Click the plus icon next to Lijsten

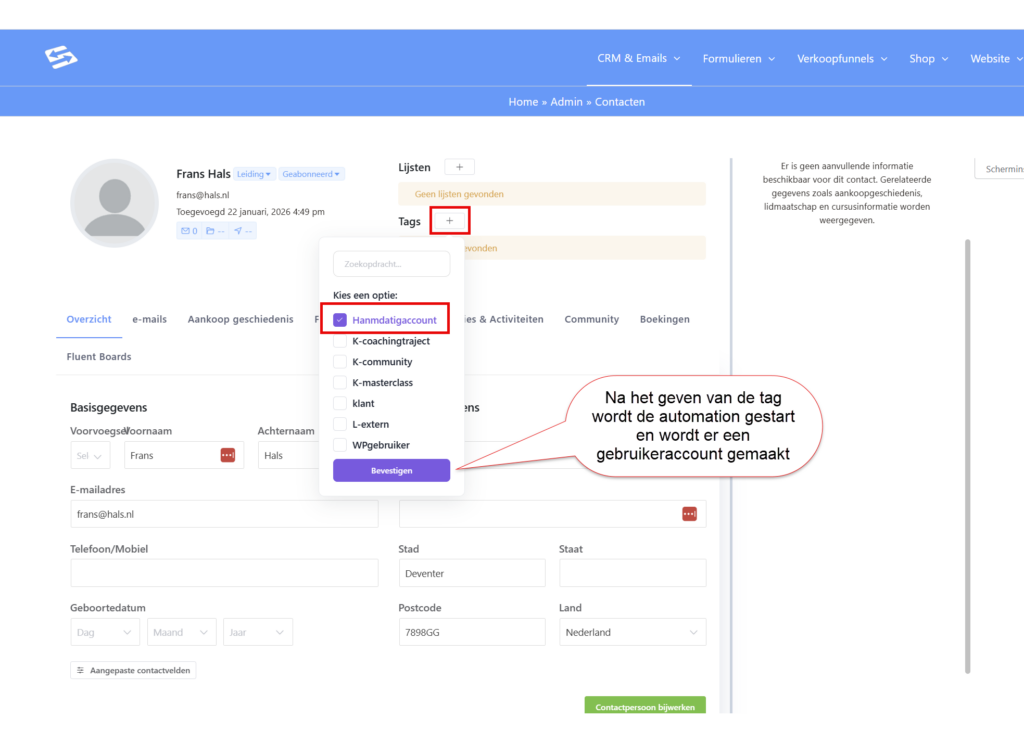(x=459, y=167)
